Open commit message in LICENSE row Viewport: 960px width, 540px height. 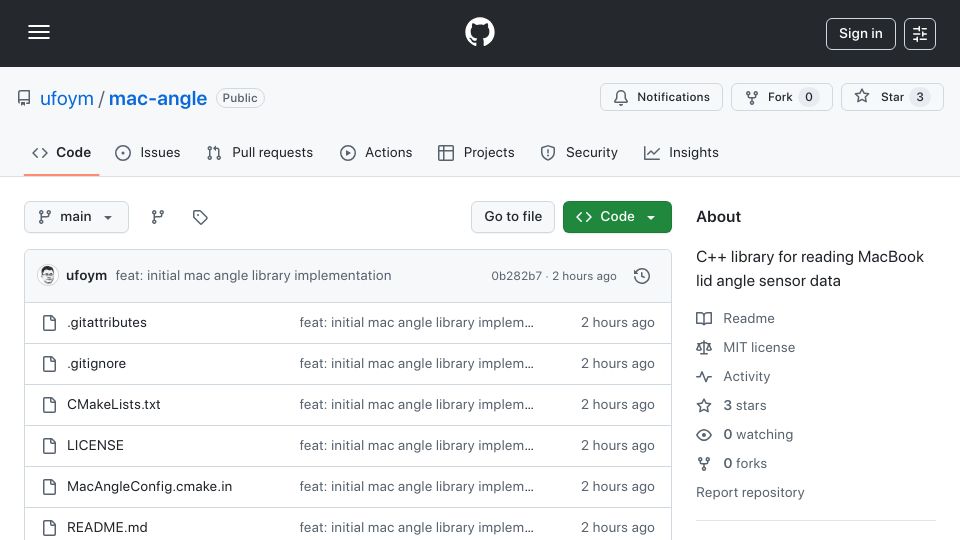pos(416,446)
